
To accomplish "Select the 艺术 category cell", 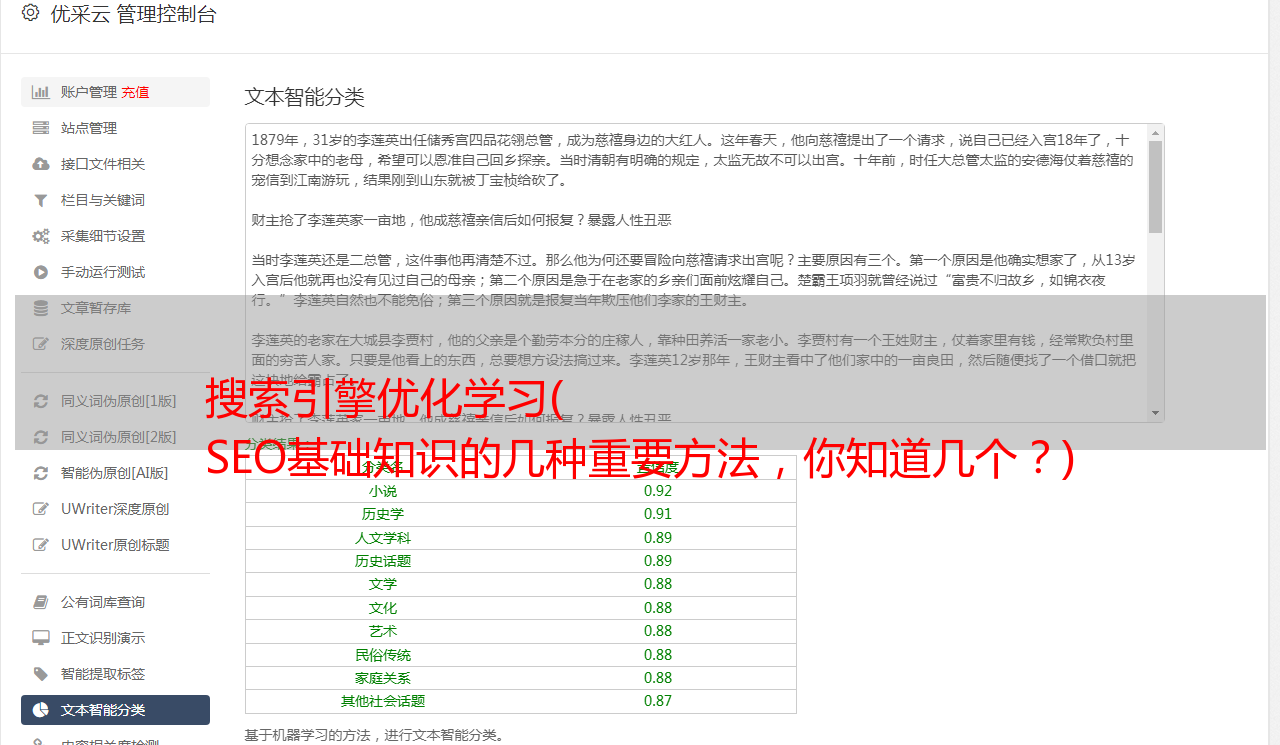I will tap(383, 631).
